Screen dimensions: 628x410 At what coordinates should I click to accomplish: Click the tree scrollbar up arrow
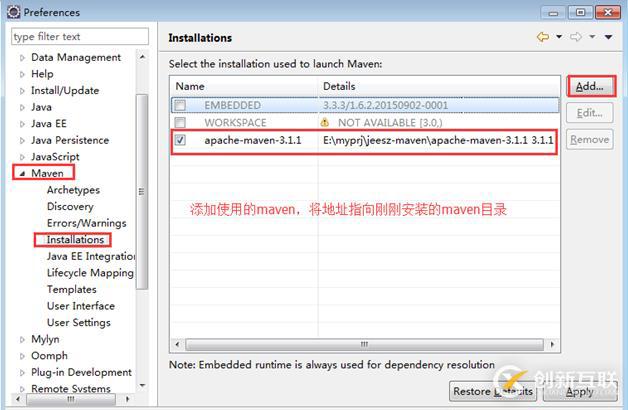click(142, 57)
